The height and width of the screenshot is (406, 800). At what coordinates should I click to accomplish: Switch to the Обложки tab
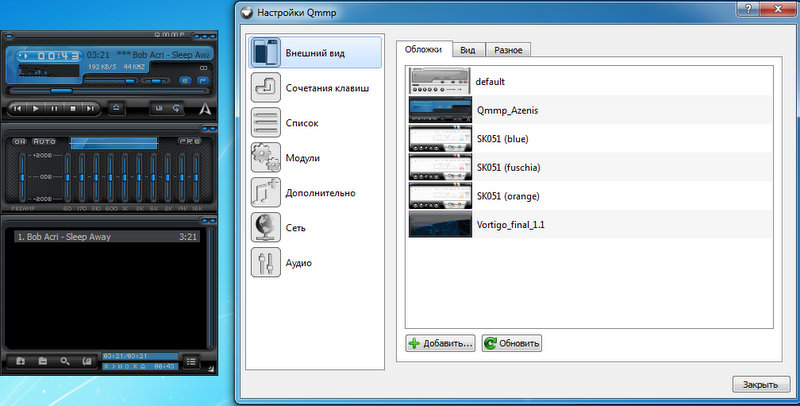pyautogui.click(x=423, y=49)
